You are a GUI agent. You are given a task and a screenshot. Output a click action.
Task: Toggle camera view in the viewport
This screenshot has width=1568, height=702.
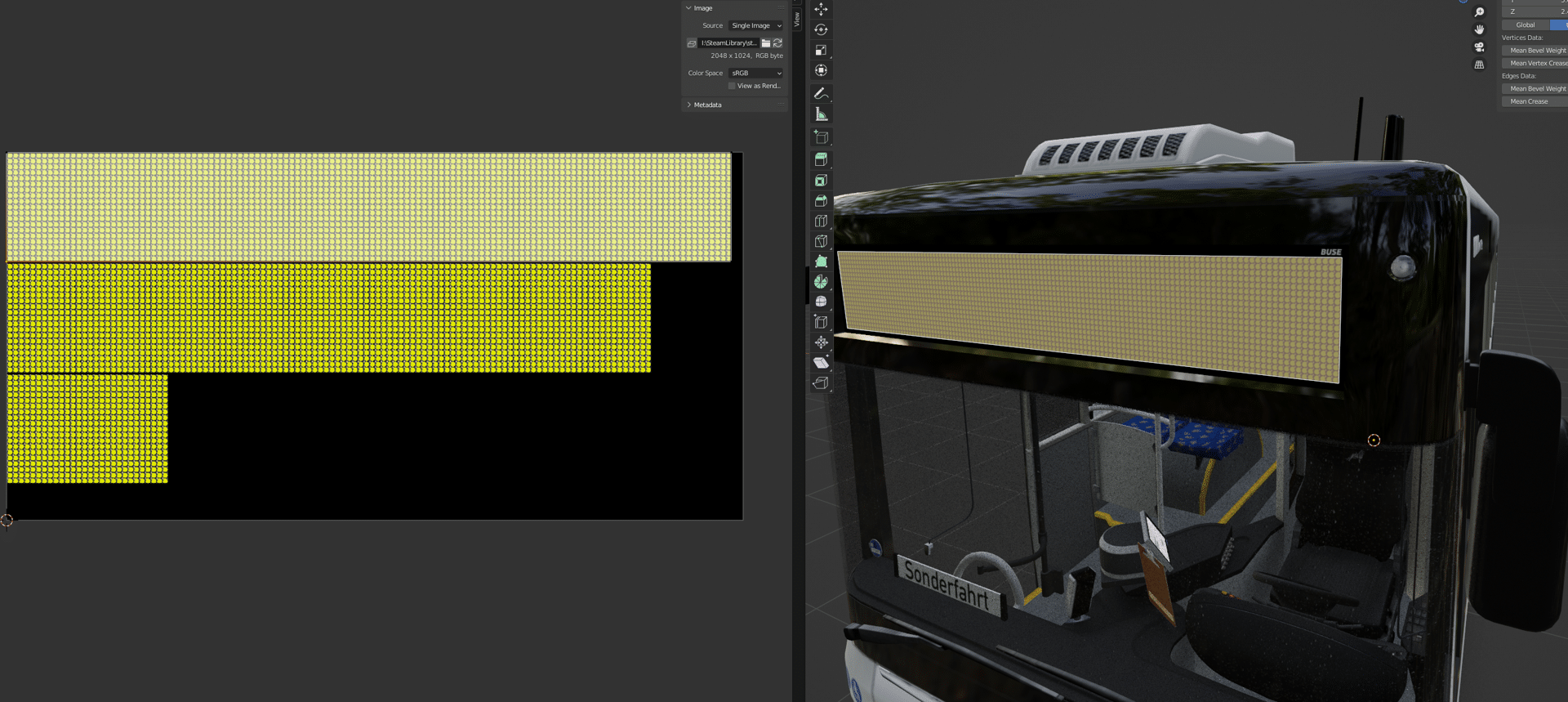(x=1479, y=47)
